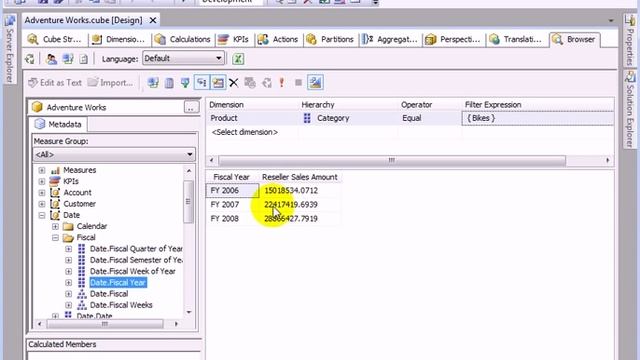Click the metadata tree horizontal scrollbar
The width and height of the screenshot is (640, 360).
pyautogui.click(x=105, y=324)
